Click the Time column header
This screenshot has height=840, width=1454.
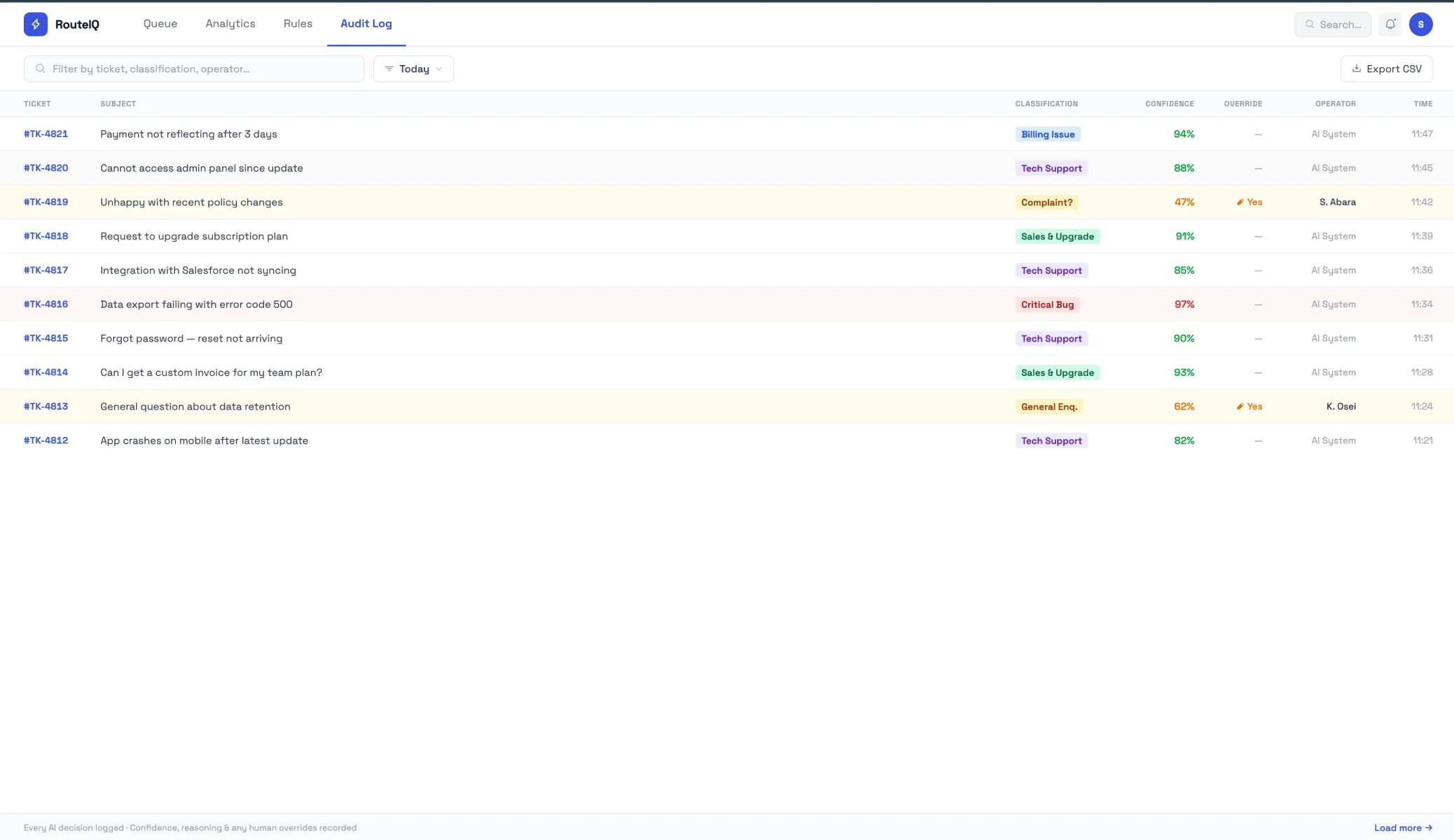[1423, 104]
